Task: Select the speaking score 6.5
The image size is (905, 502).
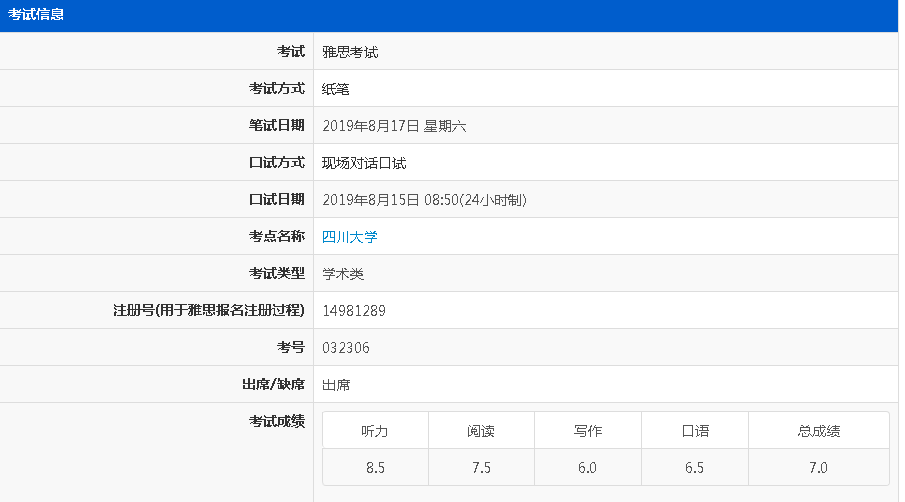Action: click(694, 467)
